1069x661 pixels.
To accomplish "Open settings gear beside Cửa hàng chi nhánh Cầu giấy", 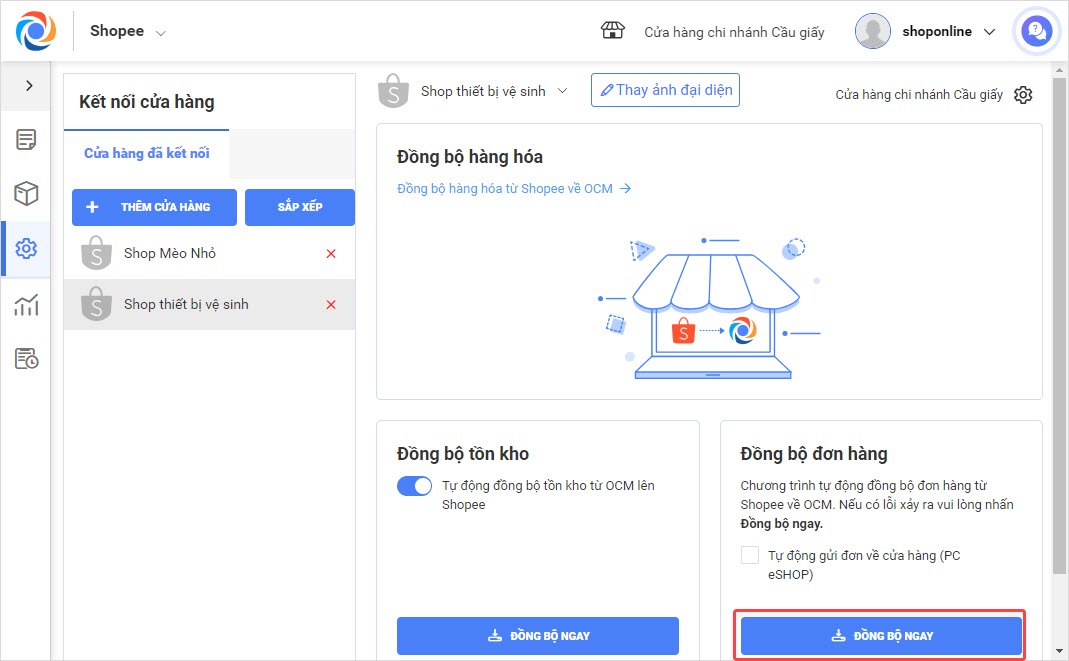I will pos(1023,95).
